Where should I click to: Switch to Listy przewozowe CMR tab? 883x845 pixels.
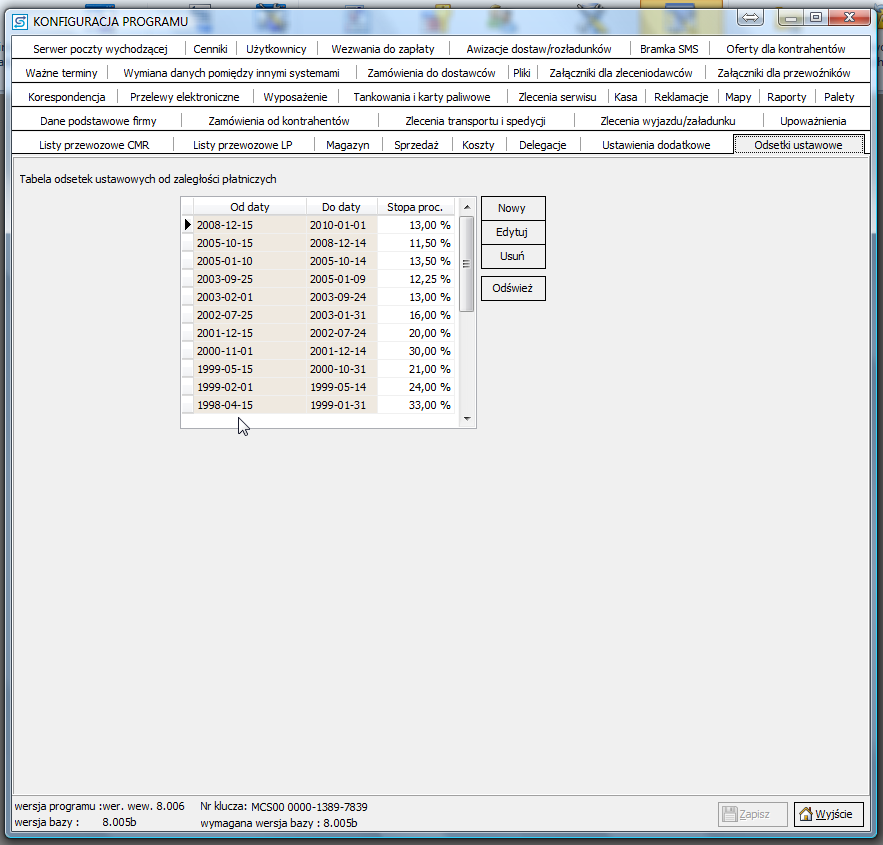(x=94, y=145)
